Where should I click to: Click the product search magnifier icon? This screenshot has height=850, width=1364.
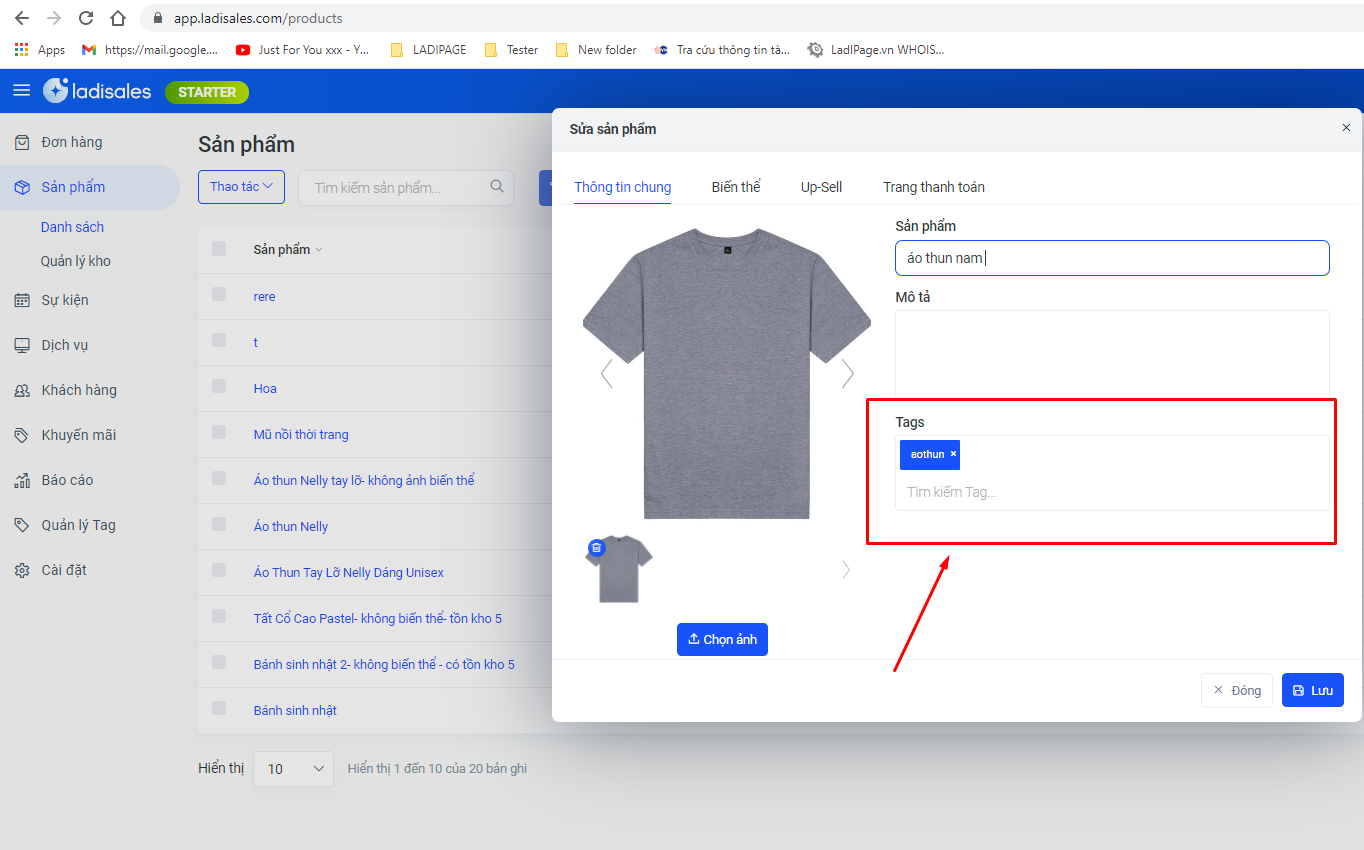[x=497, y=187]
